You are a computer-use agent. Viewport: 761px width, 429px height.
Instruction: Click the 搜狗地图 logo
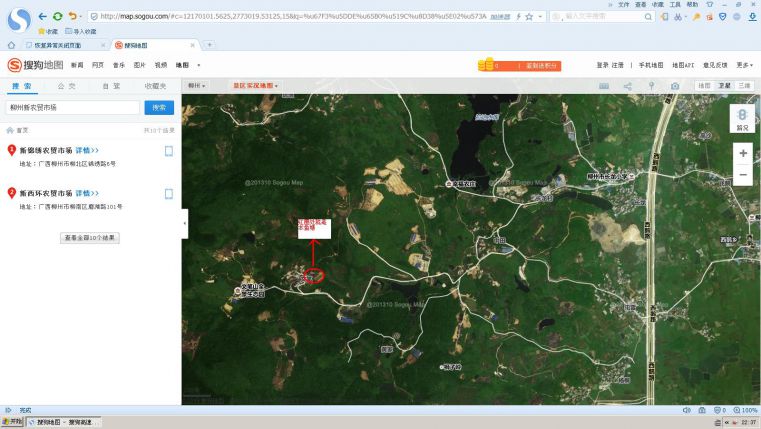(35, 65)
